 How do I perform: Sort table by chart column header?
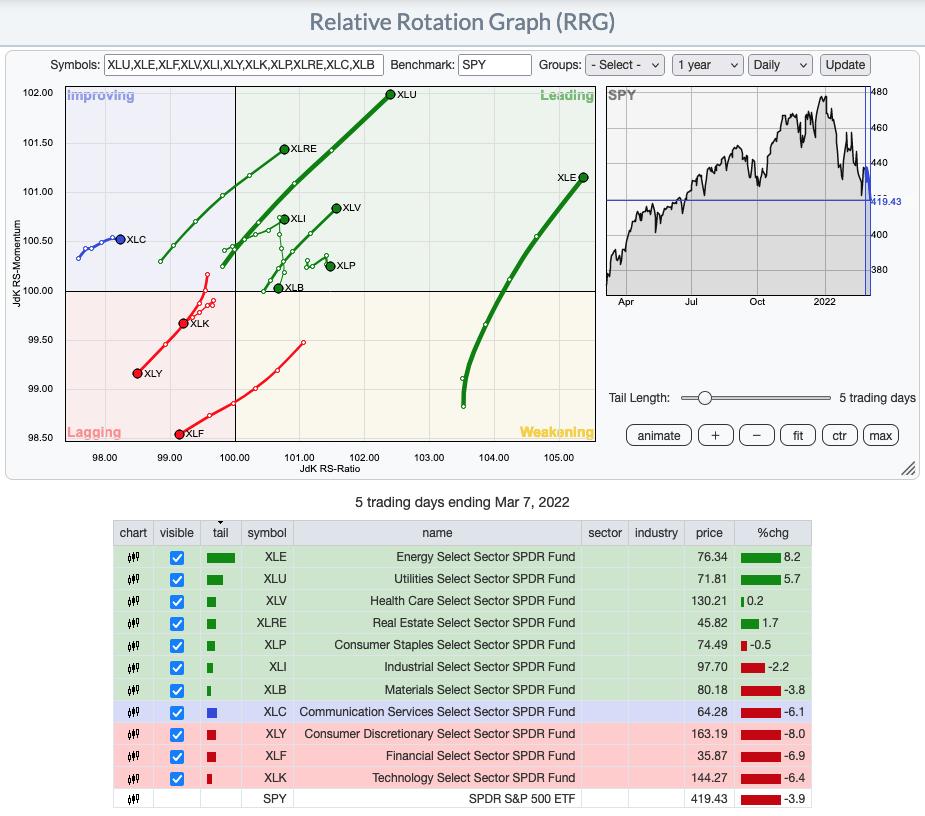pyautogui.click(x=133, y=533)
